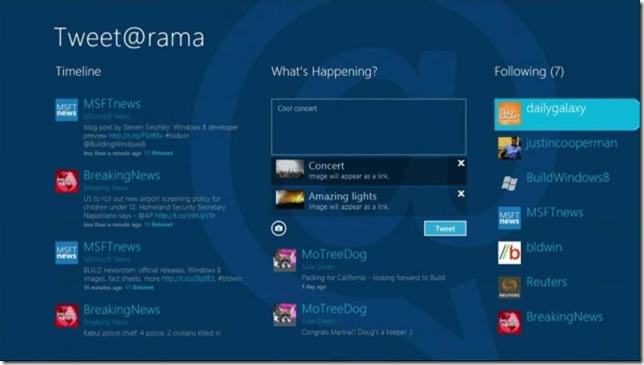The width and height of the screenshot is (644, 365).
Task: Remove the Amazing lights image attachment
Action: (x=461, y=194)
